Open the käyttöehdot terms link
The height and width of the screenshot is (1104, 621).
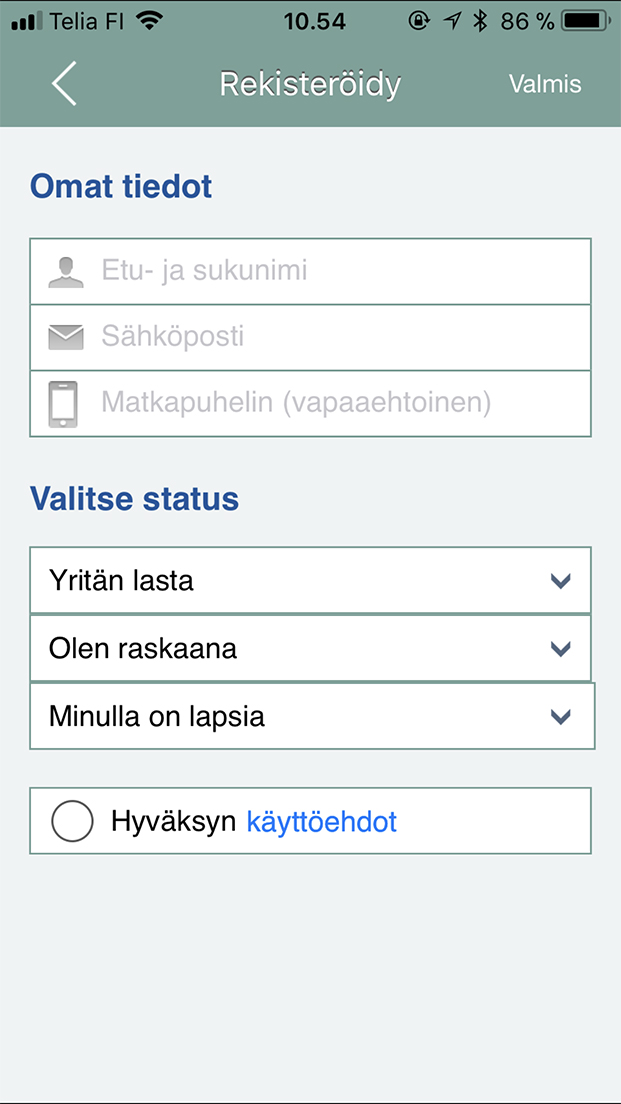click(321, 822)
